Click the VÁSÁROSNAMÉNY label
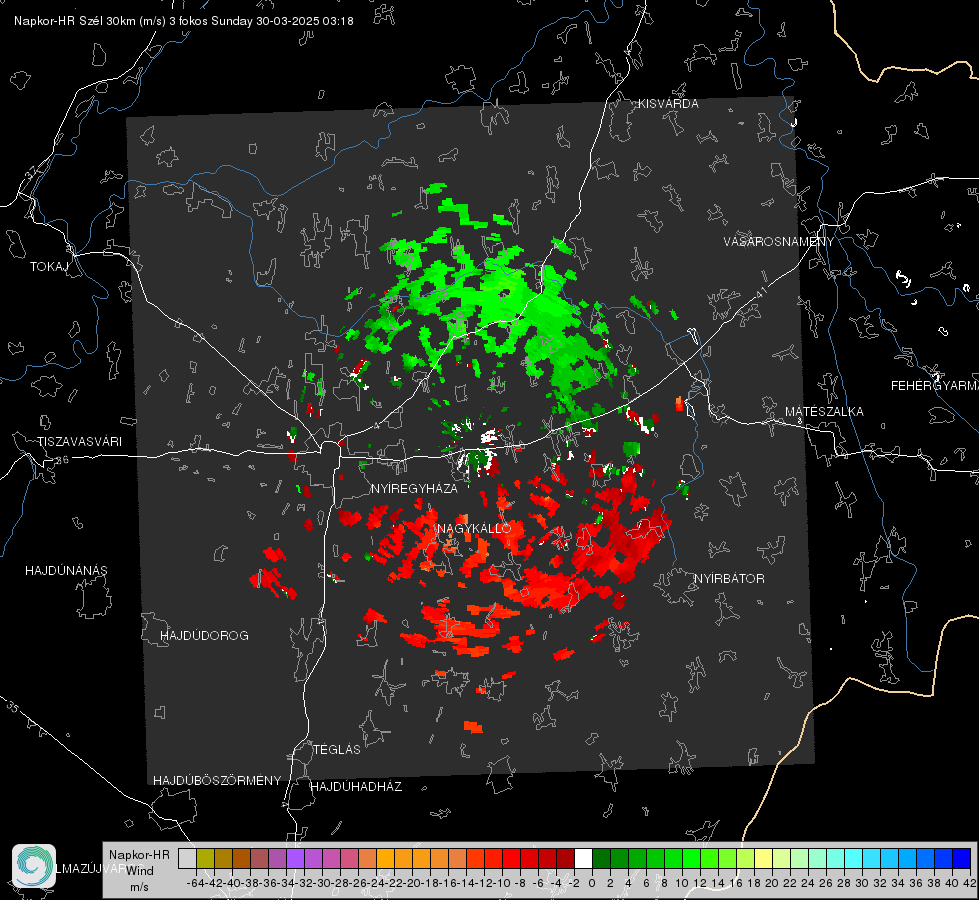This screenshot has width=979, height=900. pyautogui.click(x=779, y=242)
